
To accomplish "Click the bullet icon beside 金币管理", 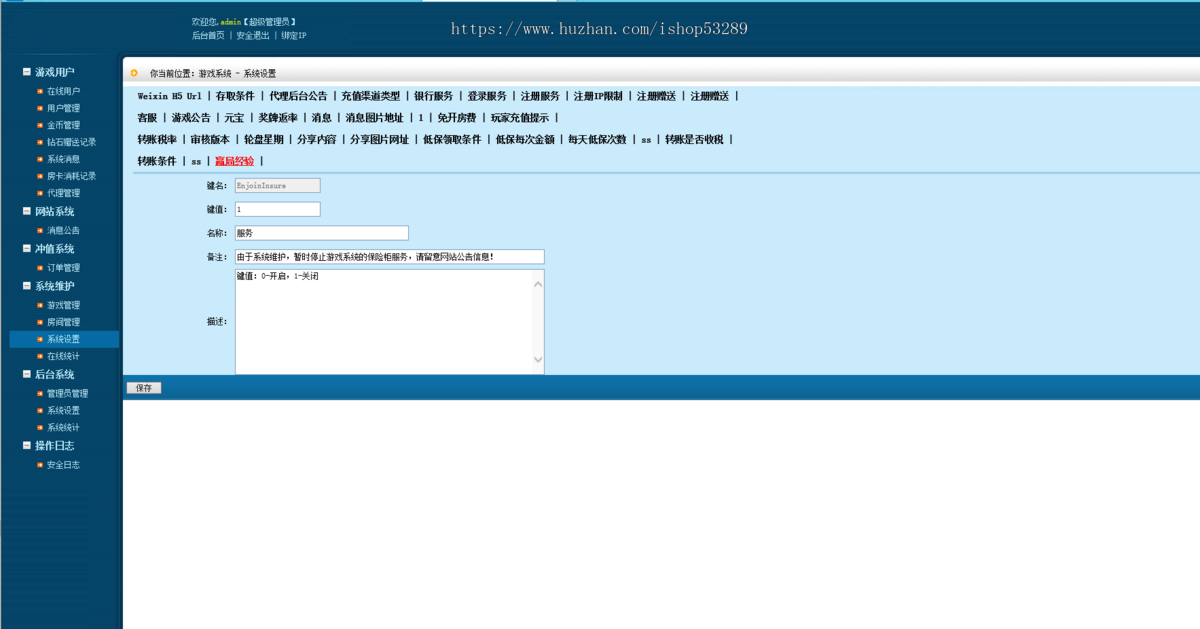I will (40, 125).
